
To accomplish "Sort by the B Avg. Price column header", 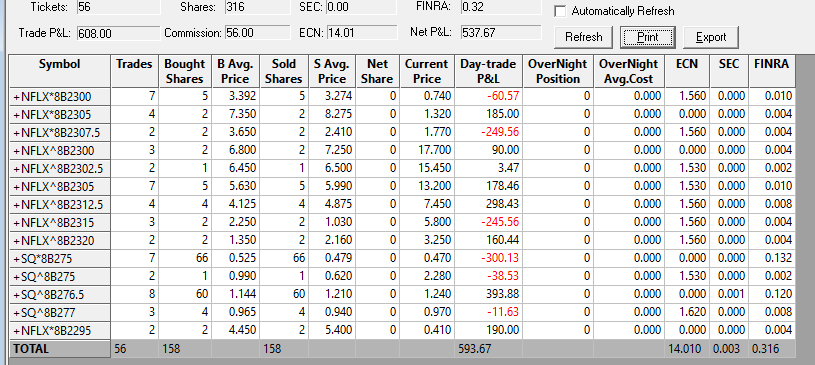I will tap(235, 71).
